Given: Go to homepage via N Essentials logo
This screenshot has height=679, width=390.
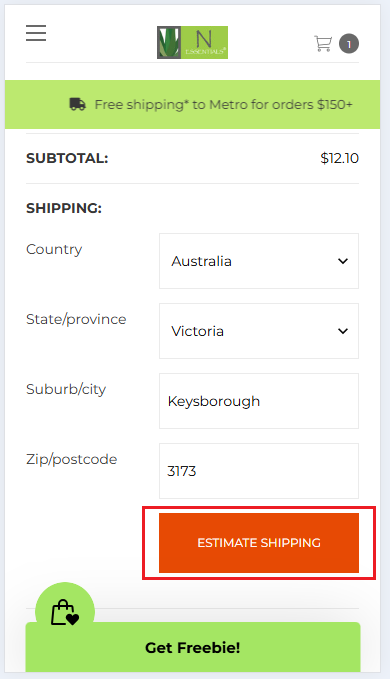Looking at the screenshot, I should (192, 42).
